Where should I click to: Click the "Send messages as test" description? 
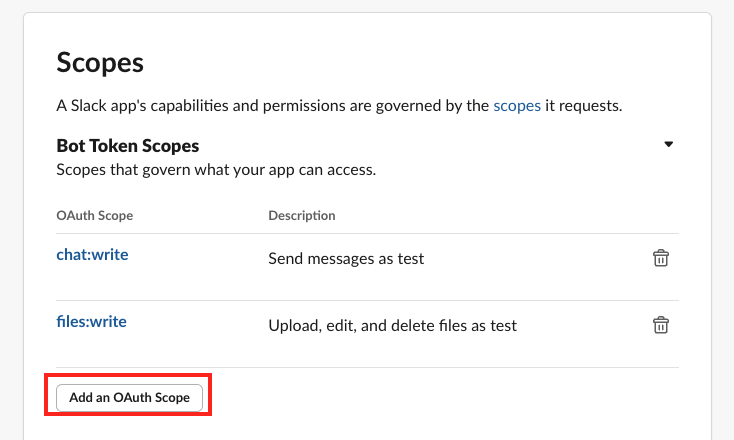346,258
